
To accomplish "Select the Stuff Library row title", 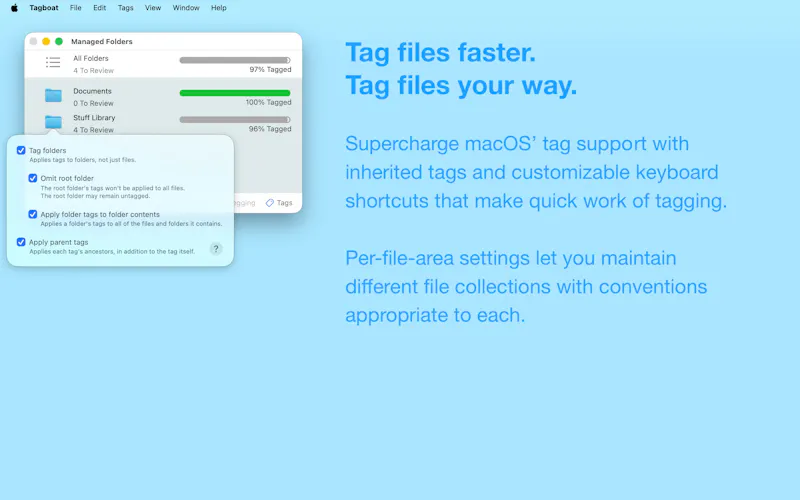I will point(94,117).
